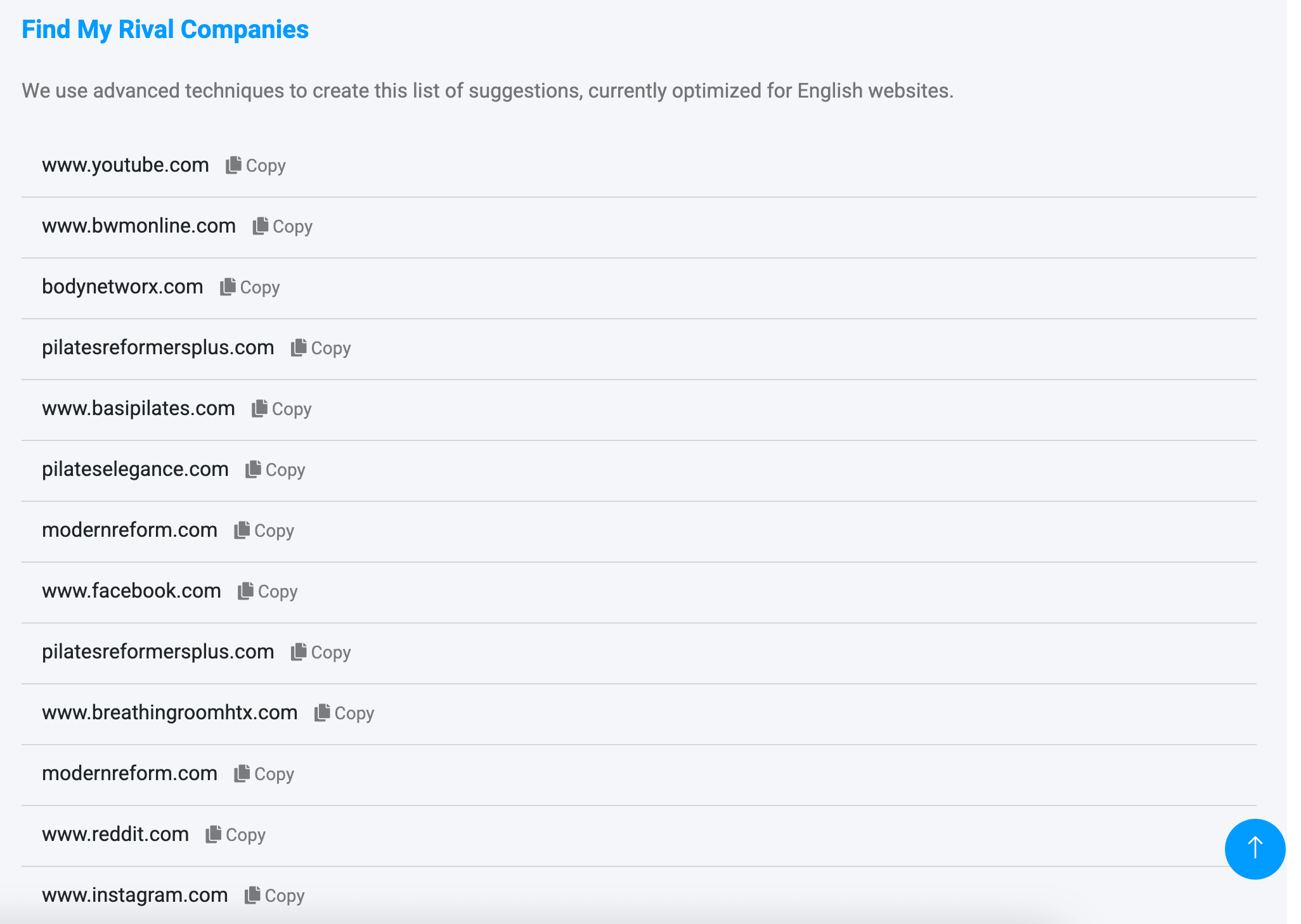Image resolution: width=1301 pixels, height=924 pixels.
Task: Copy the www.basipilates.com domain
Action: [282, 409]
